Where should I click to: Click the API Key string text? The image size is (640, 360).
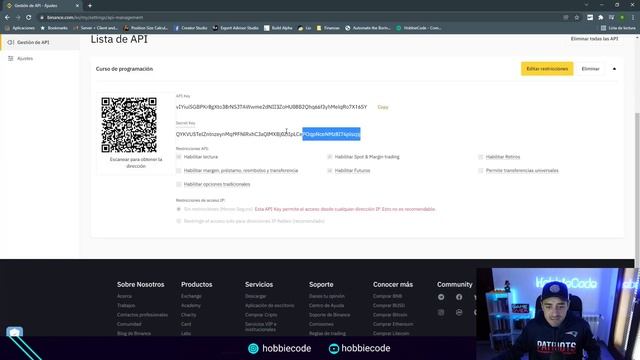point(271,107)
